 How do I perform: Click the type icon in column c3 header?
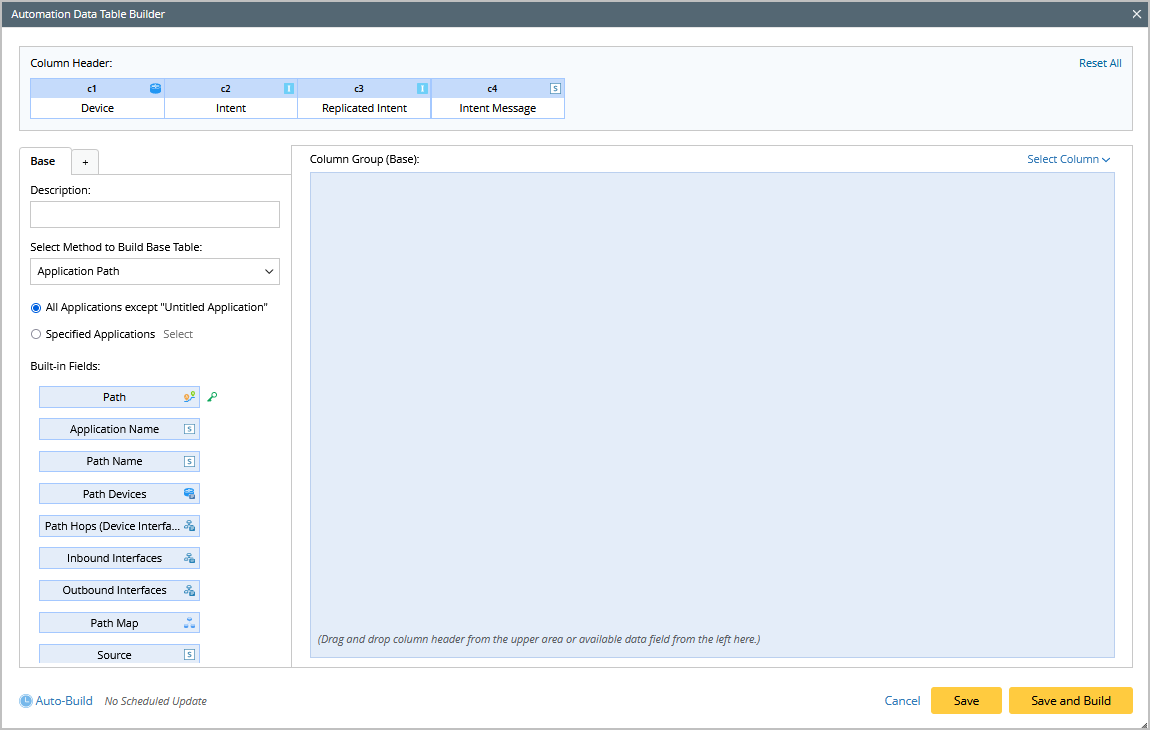(x=422, y=88)
